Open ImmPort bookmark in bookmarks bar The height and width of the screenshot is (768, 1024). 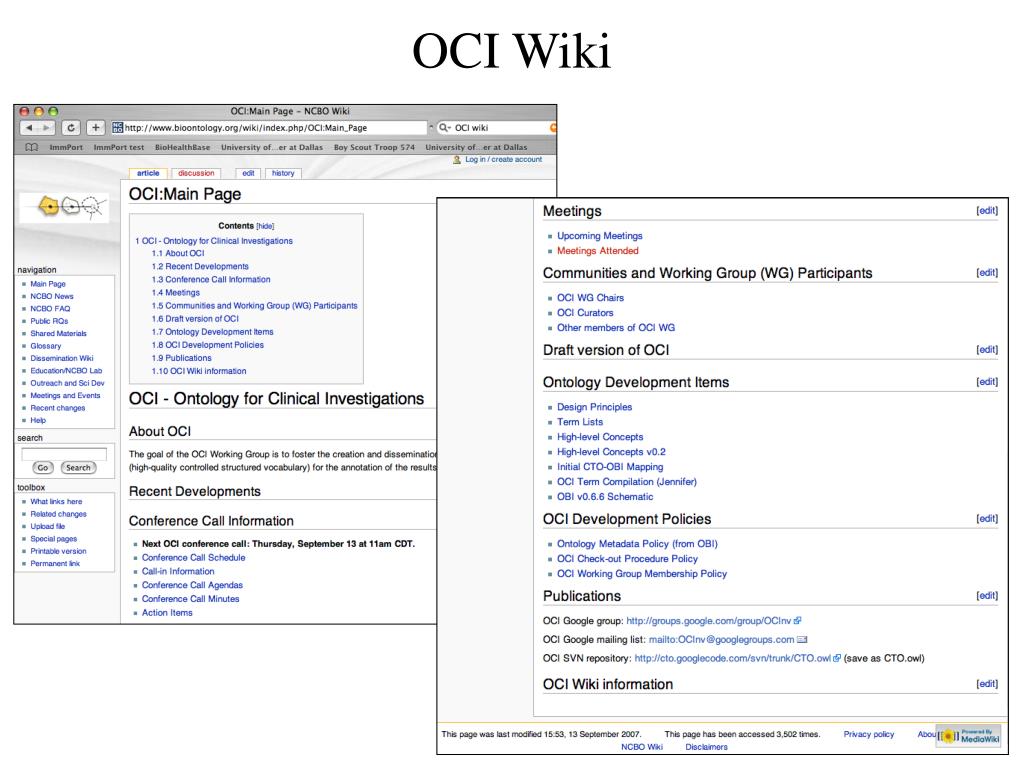(66, 148)
